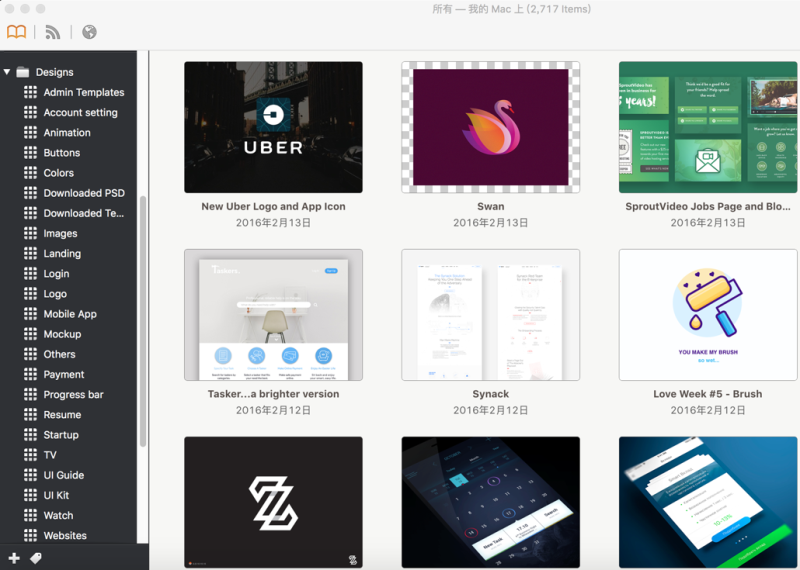Screen dimensions: 800x570
Task: Open the web browser globe icon
Action: point(89,32)
